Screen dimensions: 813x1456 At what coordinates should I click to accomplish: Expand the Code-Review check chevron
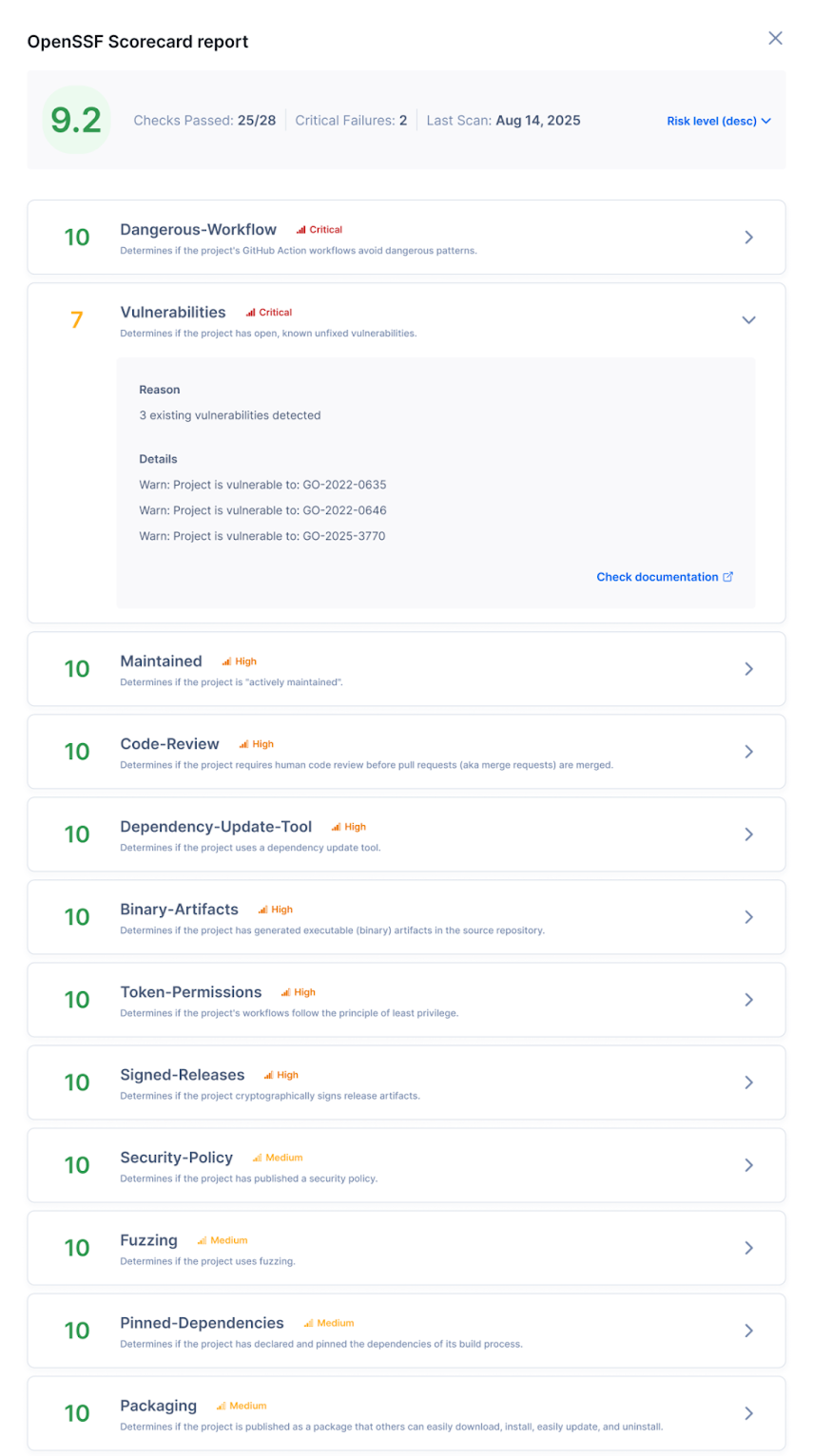(748, 752)
